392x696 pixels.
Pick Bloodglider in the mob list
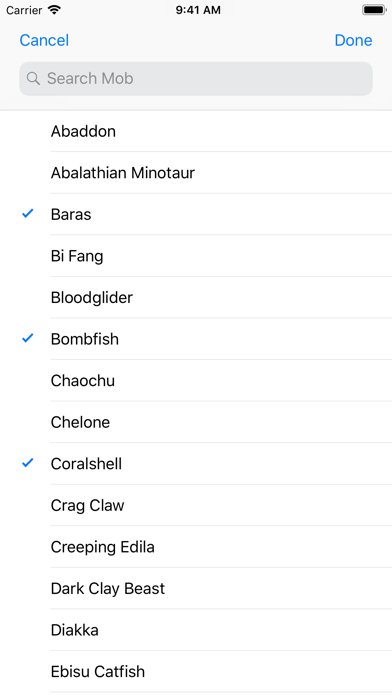(196, 297)
